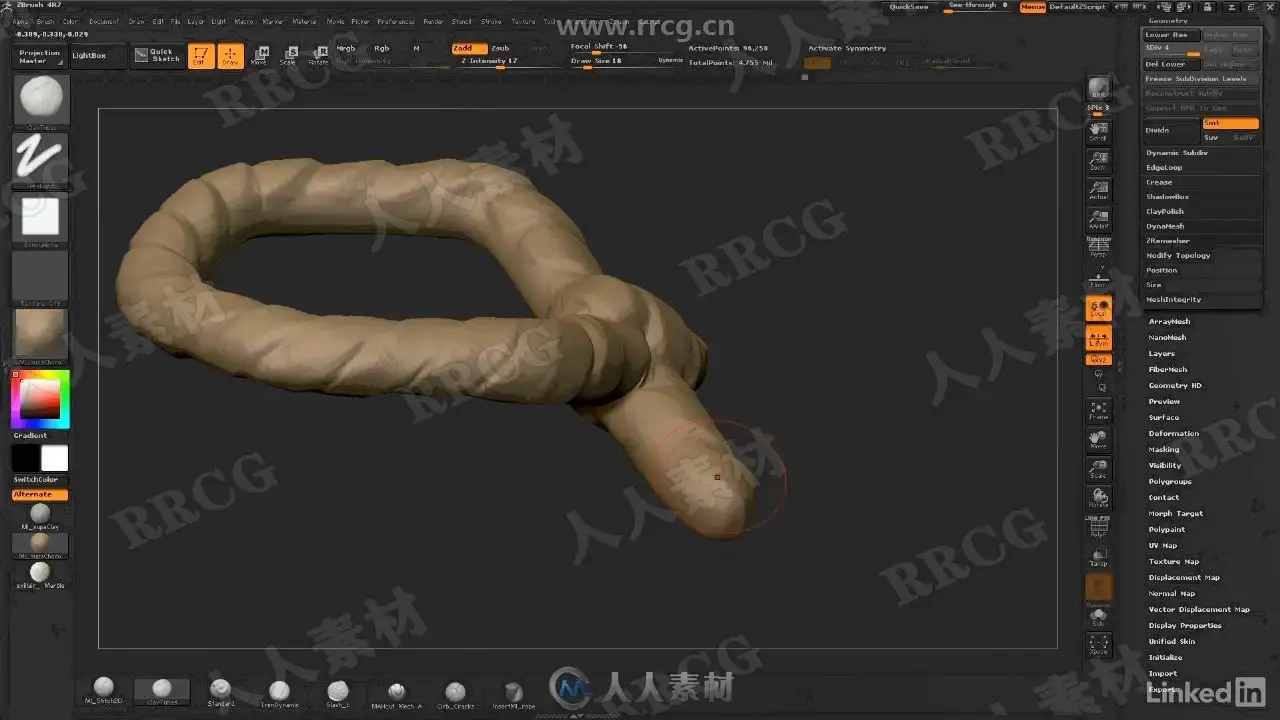This screenshot has width=1280, height=720.
Task: Open Quick Sketch mode
Action: (x=157, y=56)
